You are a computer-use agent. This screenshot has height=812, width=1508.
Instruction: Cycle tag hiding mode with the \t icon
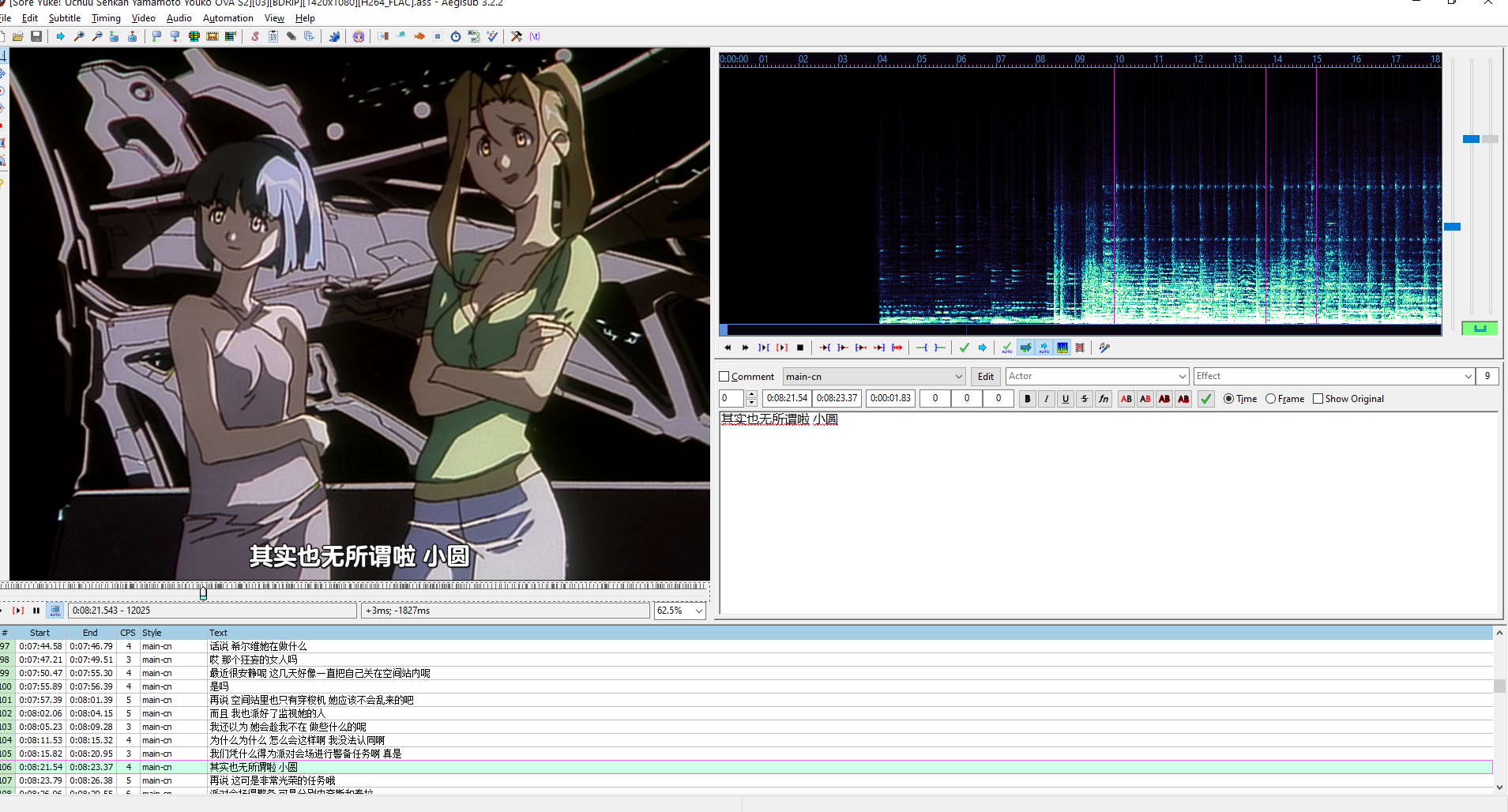[535, 36]
